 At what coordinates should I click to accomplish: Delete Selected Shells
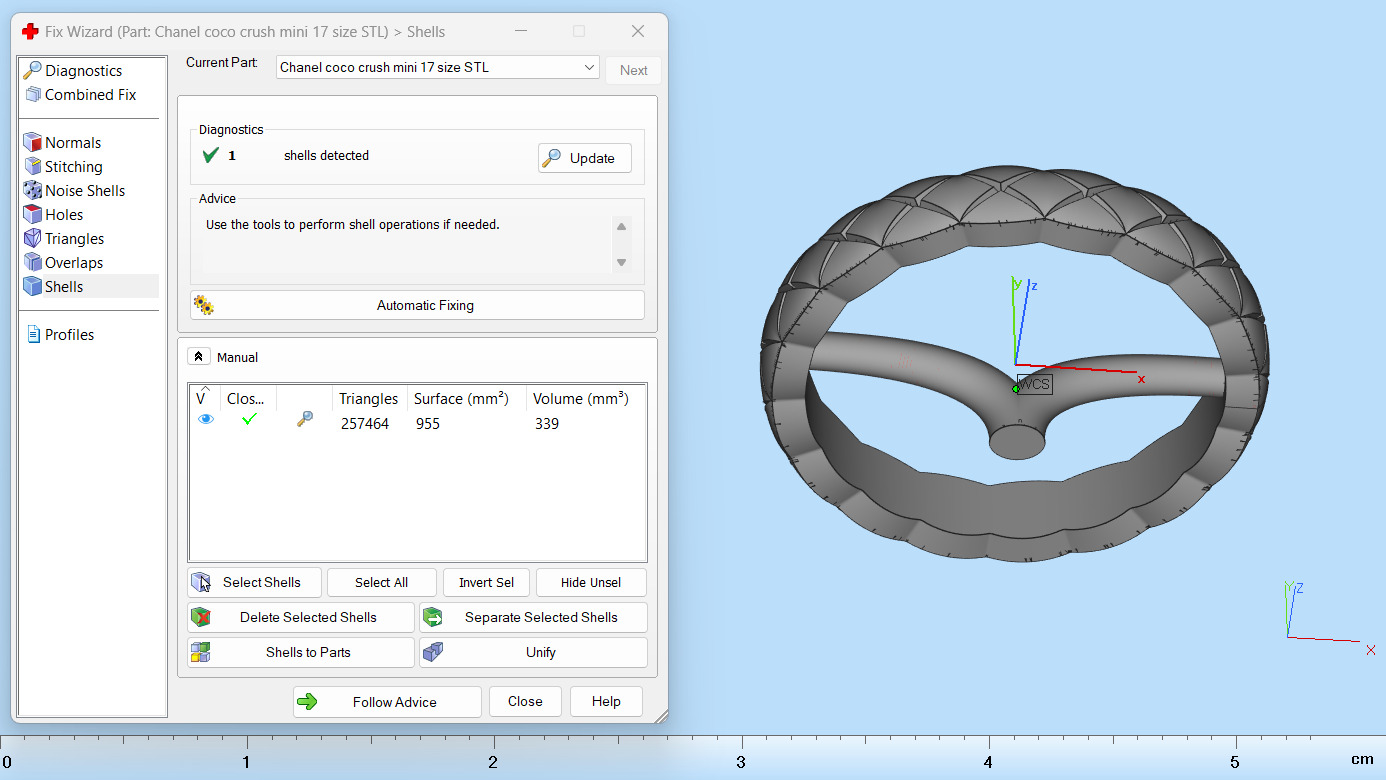pos(301,617)
